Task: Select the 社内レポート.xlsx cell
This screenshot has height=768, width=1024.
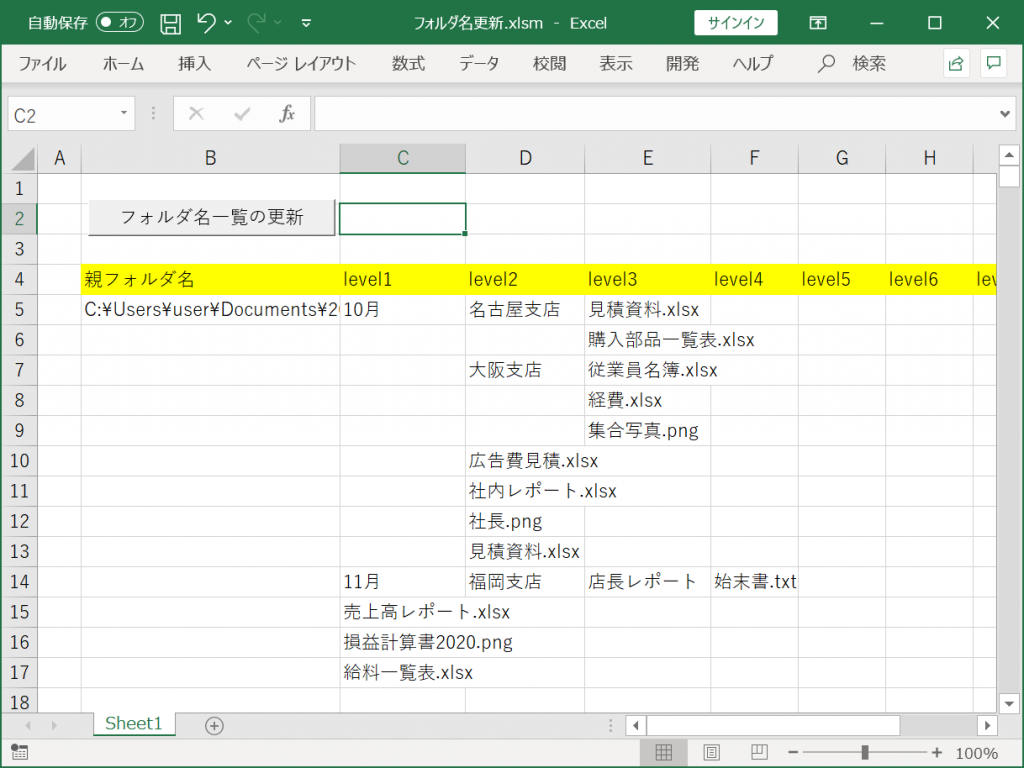Action: point(525,491)
